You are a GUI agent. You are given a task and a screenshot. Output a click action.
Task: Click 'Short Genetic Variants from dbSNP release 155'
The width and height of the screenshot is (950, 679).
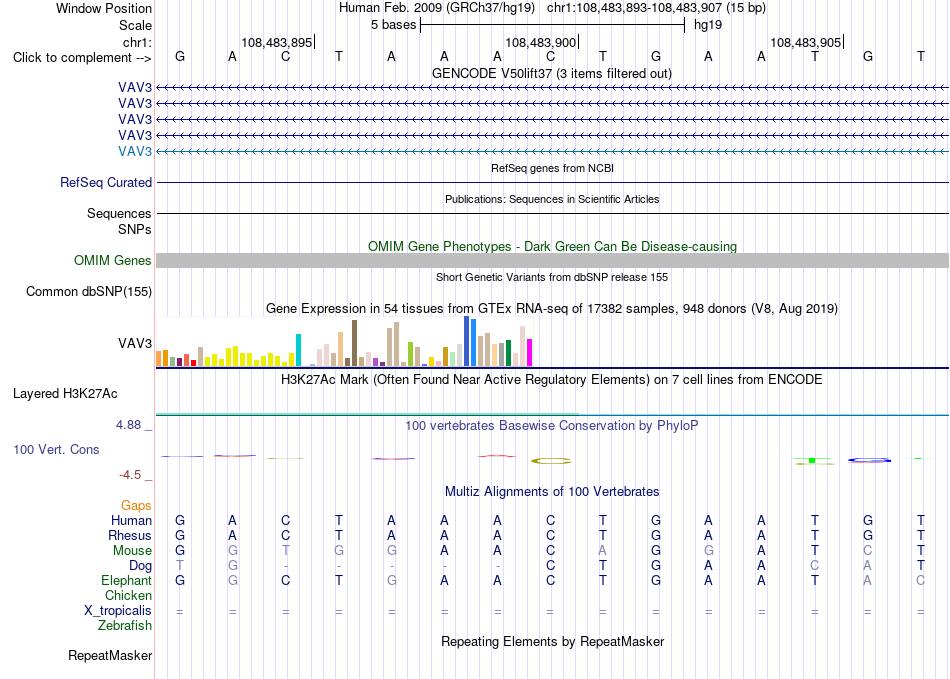pyautogui.click(x=552, y=277)
